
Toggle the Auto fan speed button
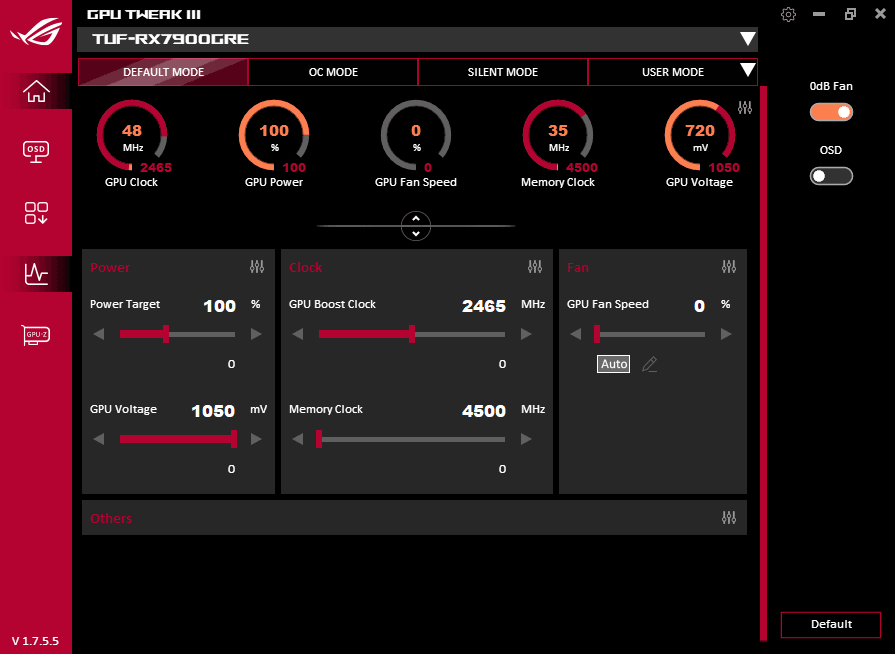[613, 364]
